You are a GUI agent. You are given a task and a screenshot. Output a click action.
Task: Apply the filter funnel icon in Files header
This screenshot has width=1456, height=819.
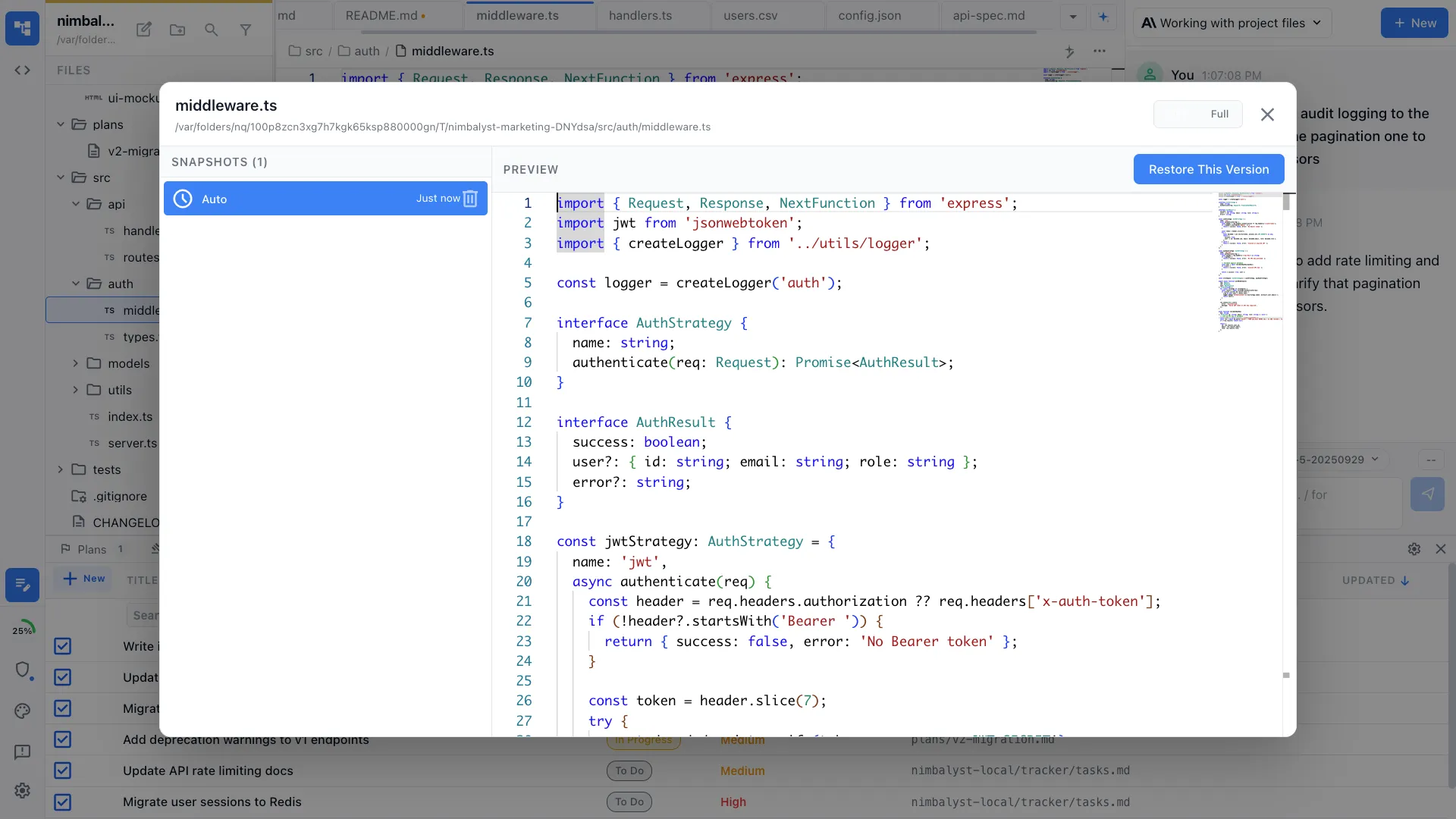(246, 30)
